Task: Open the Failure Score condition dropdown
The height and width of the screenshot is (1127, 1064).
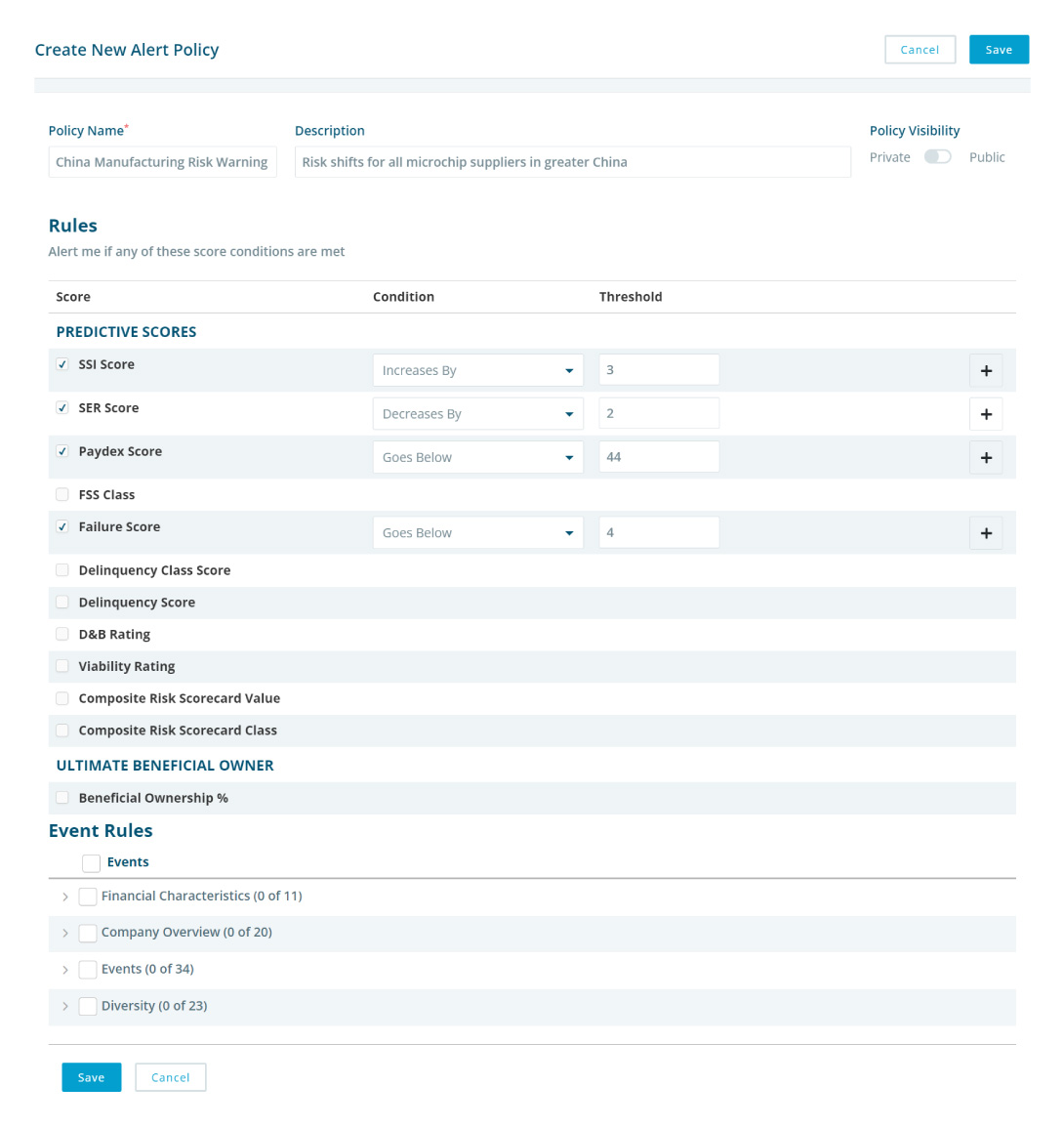Action: (477, 533)
